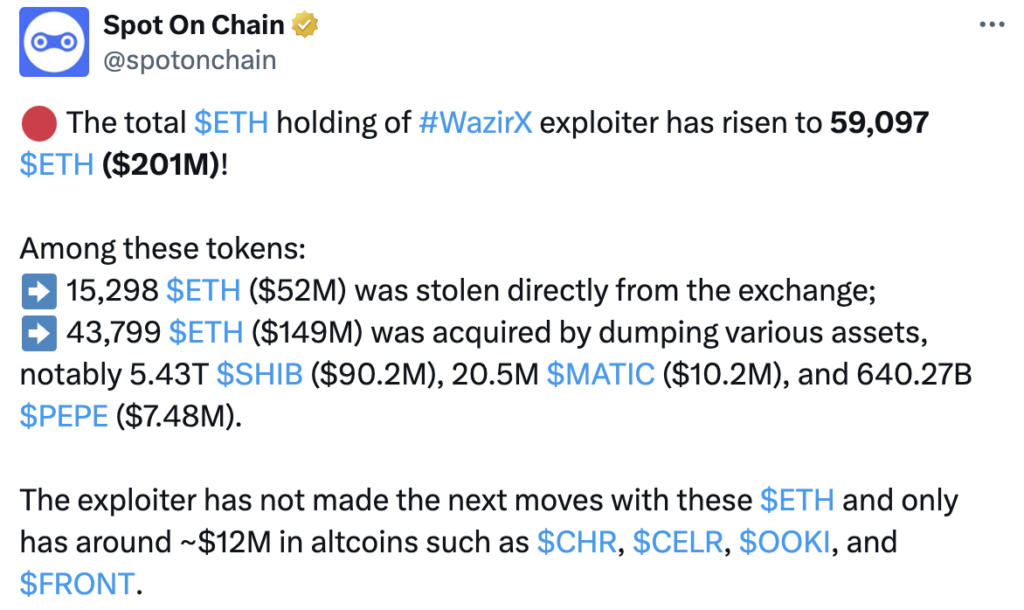
Task: Click $ETH cashtag before ($201M)
Action: click(57, 165)
